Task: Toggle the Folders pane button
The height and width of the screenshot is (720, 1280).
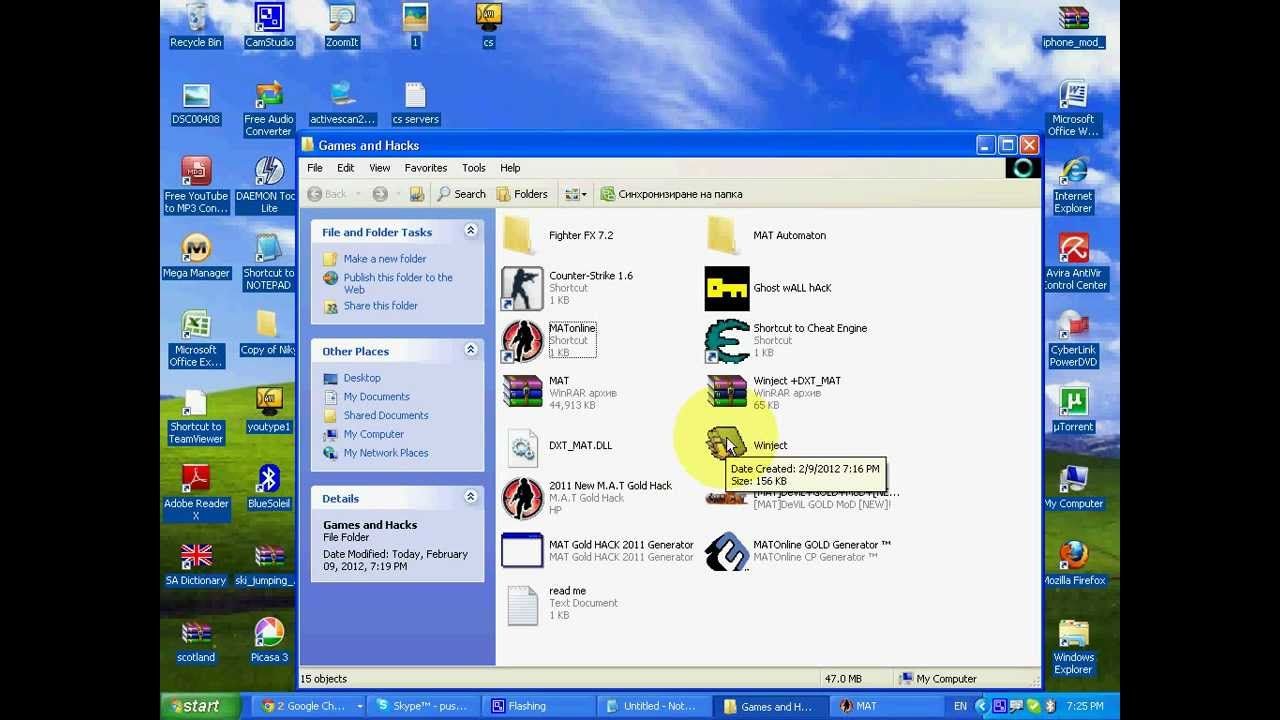Action: coord(522,194)
